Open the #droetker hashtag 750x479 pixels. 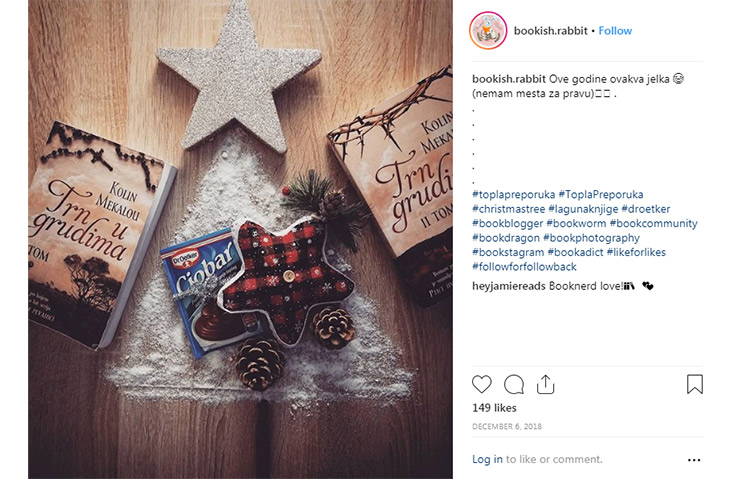pos(646,209)
